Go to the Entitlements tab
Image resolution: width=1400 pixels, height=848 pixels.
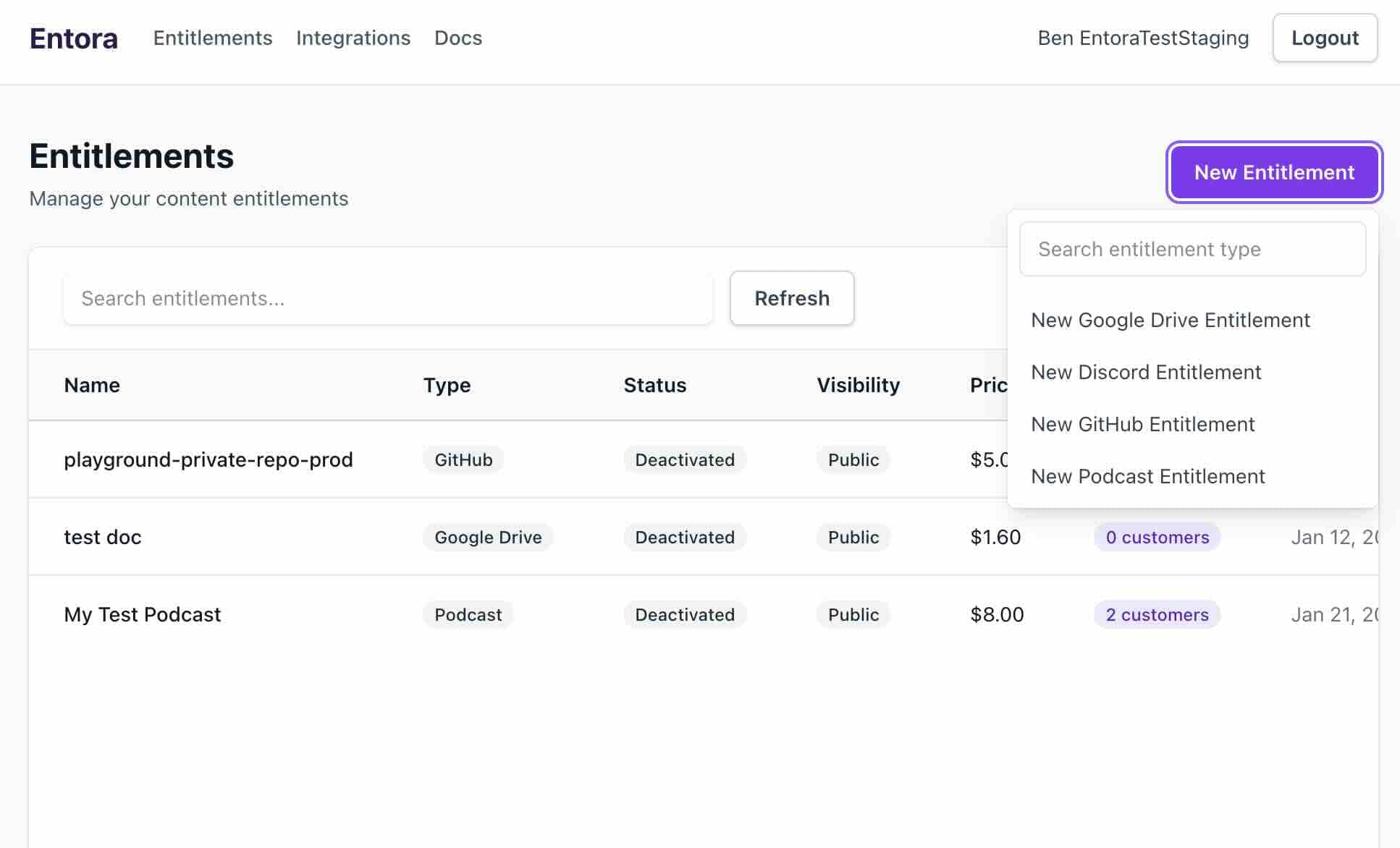(x=213, y=38)
